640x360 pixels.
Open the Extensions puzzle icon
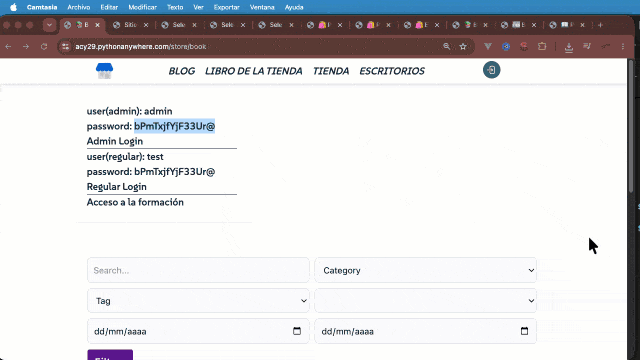(542, 47)
